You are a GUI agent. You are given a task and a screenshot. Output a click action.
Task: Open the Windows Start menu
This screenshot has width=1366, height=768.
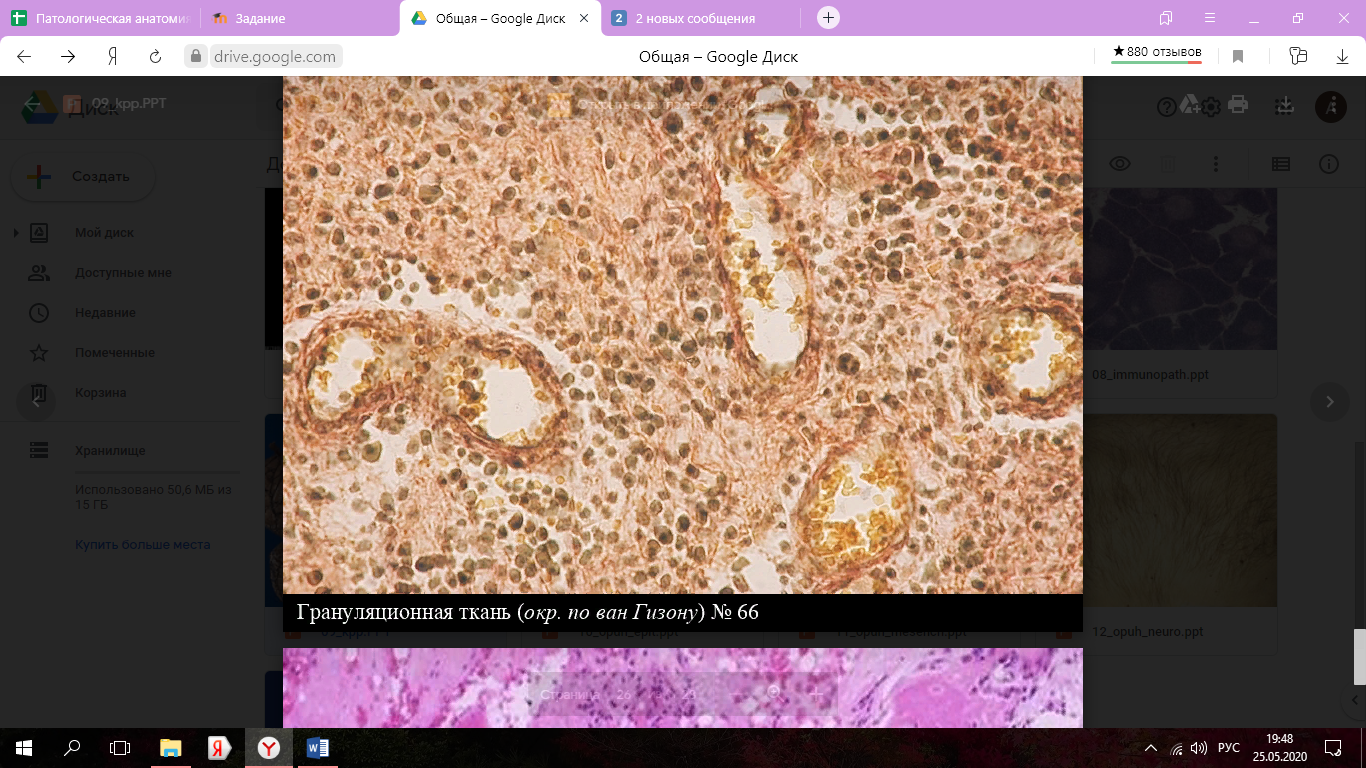pyautogui.click(x=24, y=747)
